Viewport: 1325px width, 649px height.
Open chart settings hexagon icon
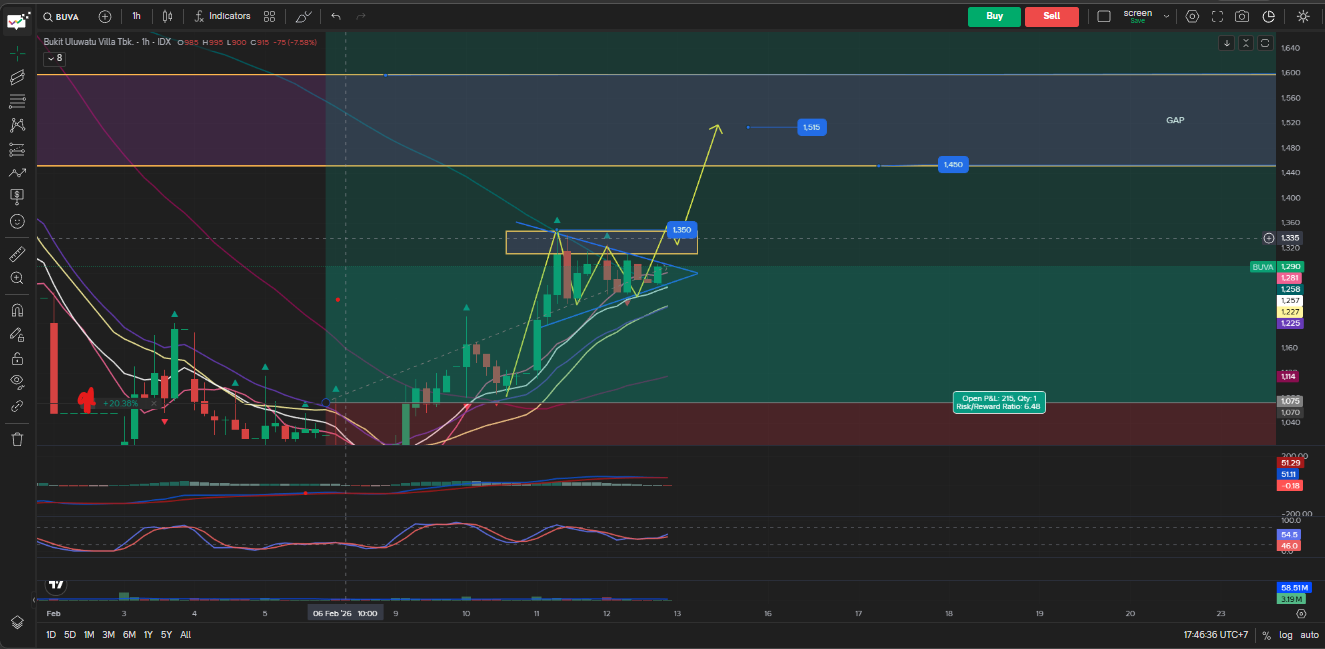click(1191, 16)
